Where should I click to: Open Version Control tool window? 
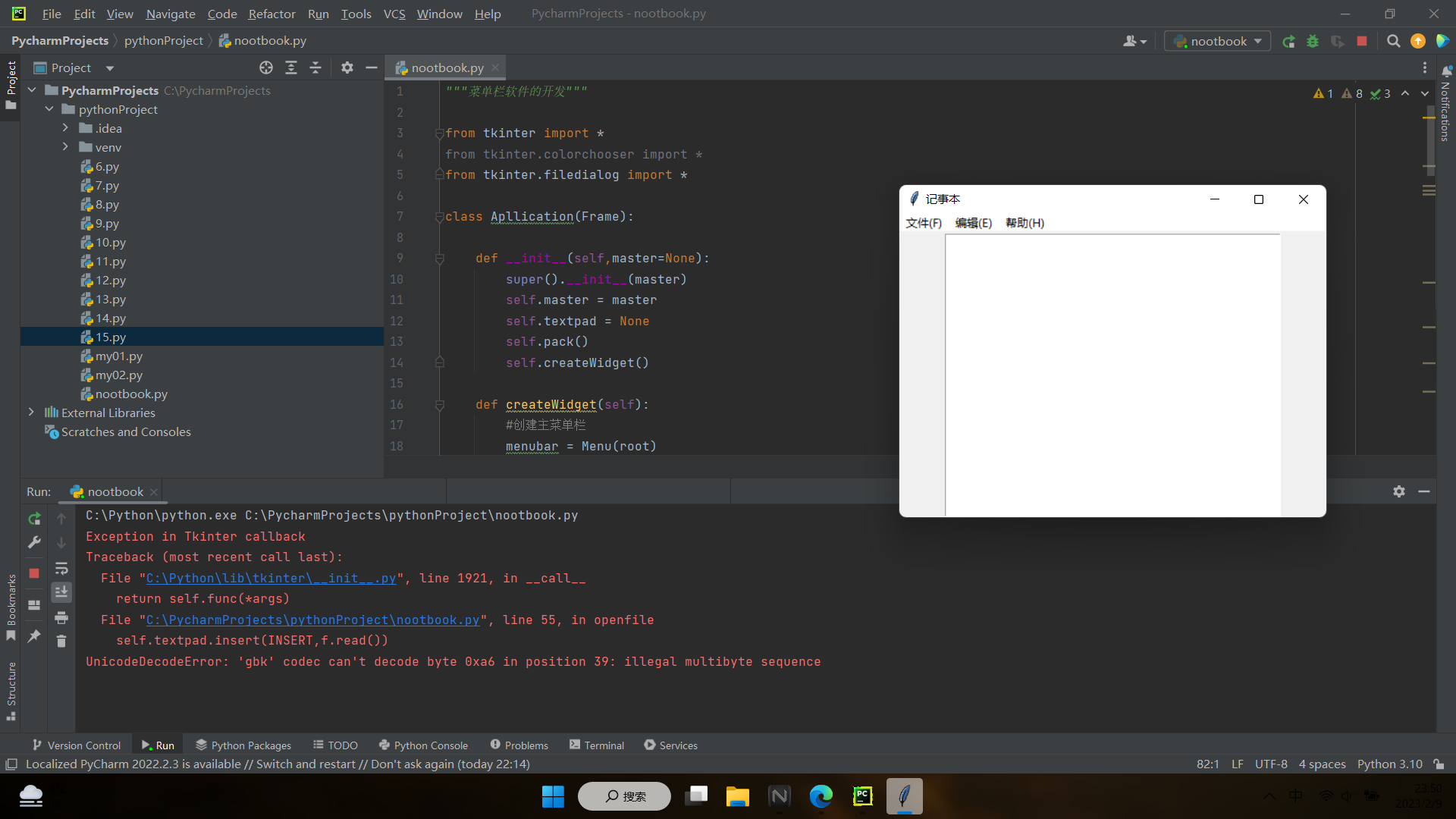tap(76, 745)
